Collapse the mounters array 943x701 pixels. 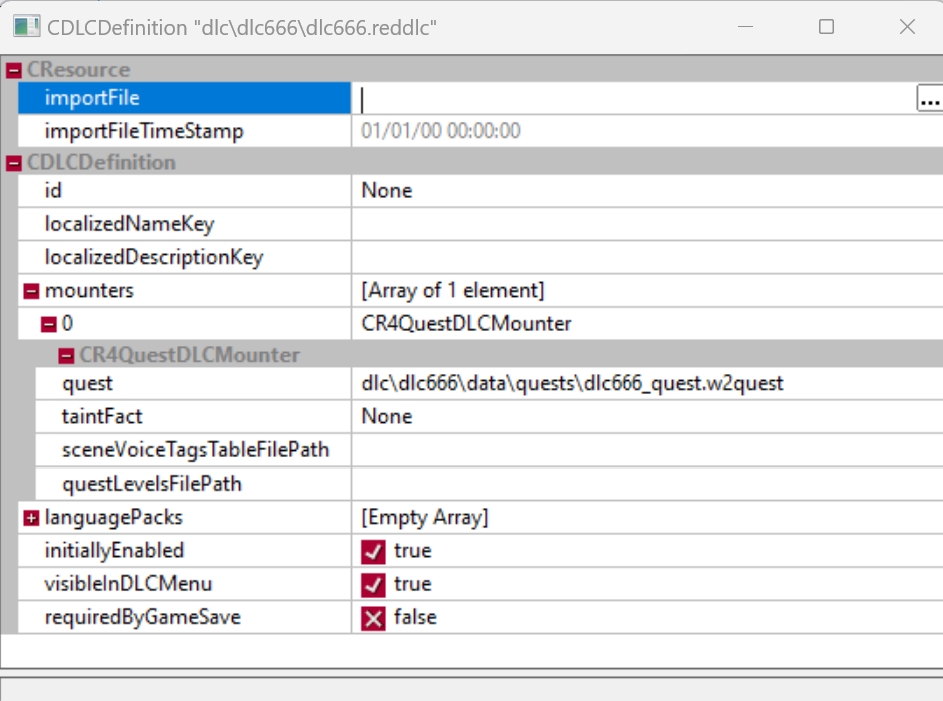coord(31,291)
